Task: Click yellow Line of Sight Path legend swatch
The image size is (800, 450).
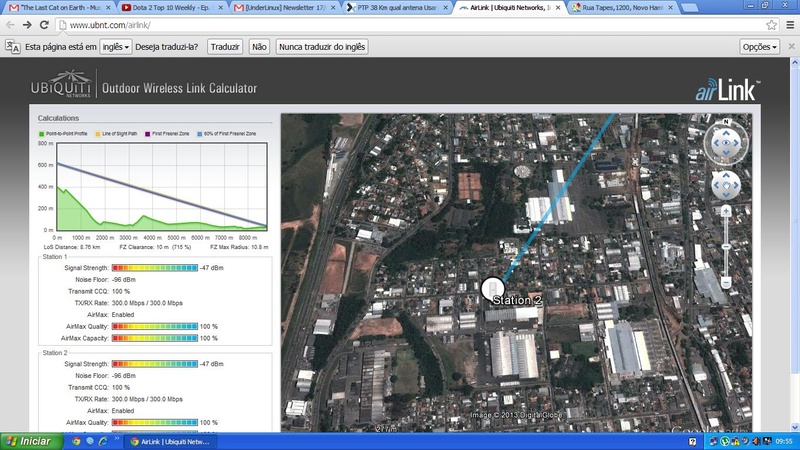Action: (x=98, y=134)
